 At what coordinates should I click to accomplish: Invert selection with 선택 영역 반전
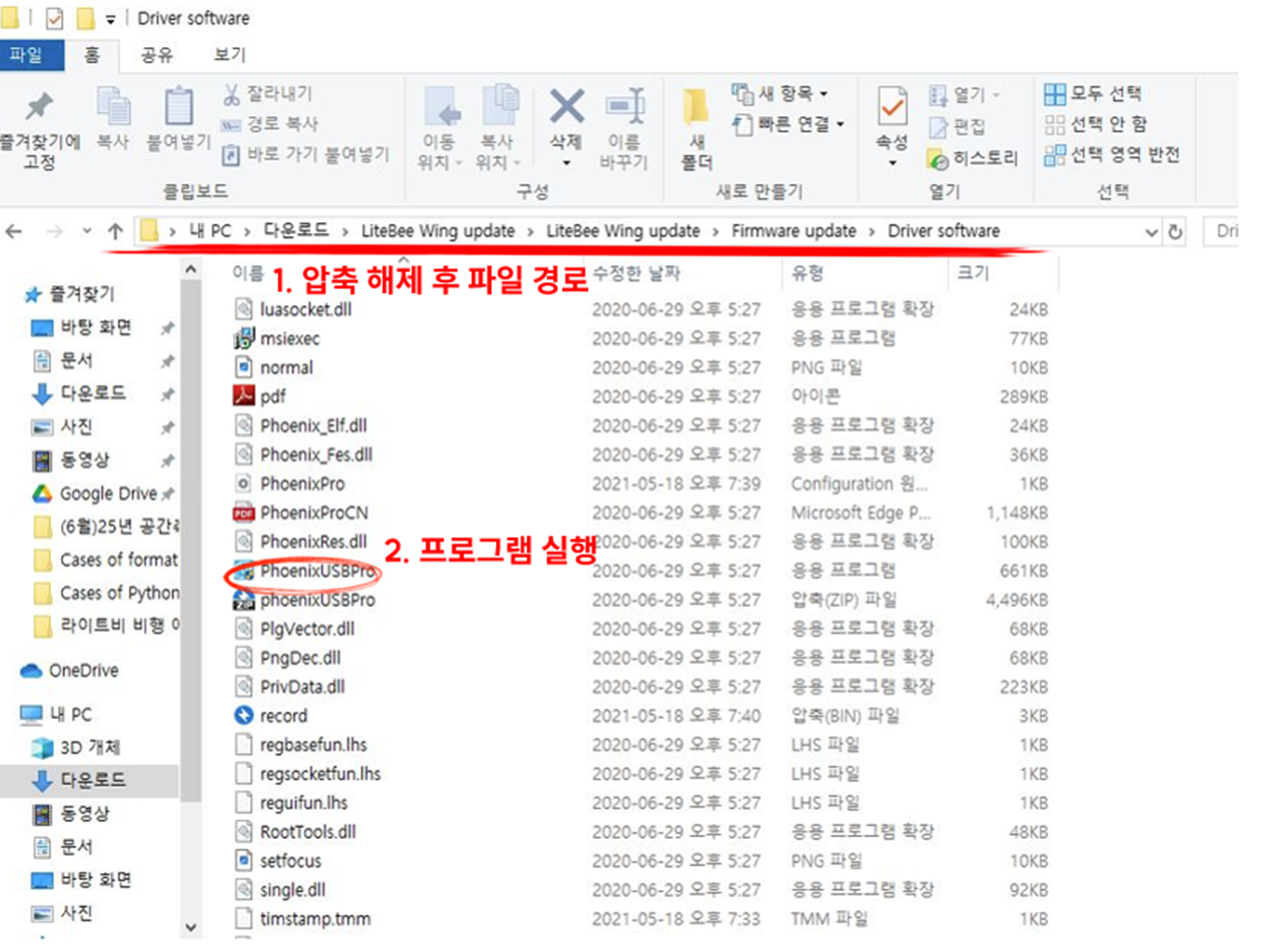(1112, 154)
